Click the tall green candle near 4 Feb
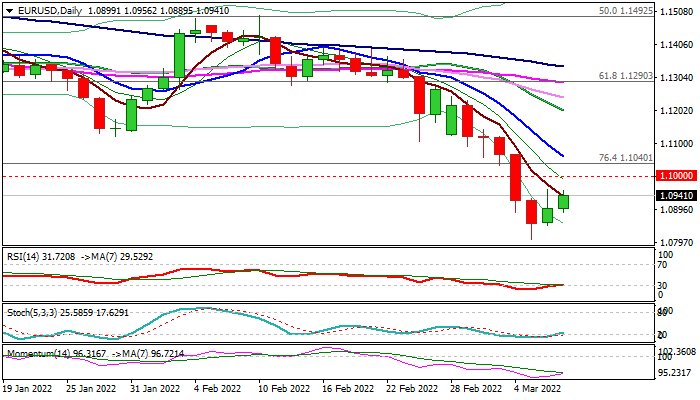The image size is (700, 400). 180,55
